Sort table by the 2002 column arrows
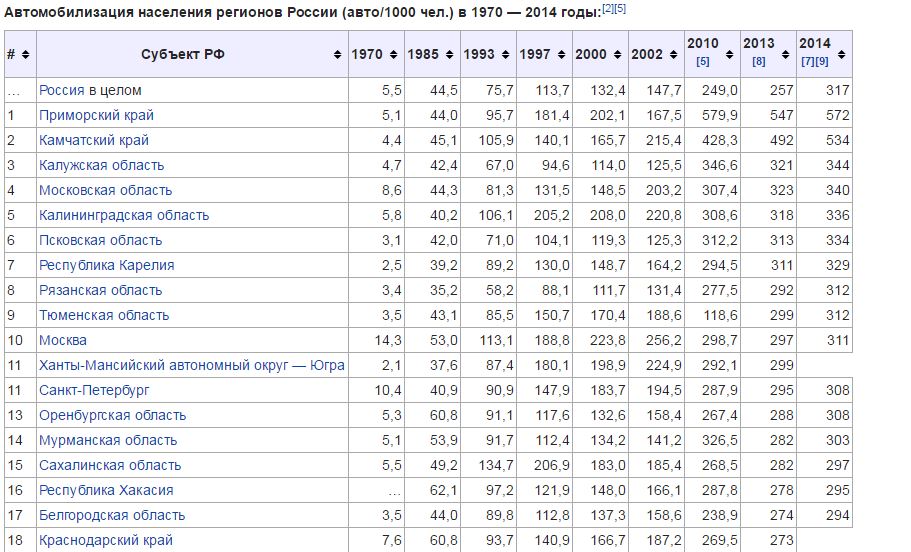911x552 pixels. 673,55
